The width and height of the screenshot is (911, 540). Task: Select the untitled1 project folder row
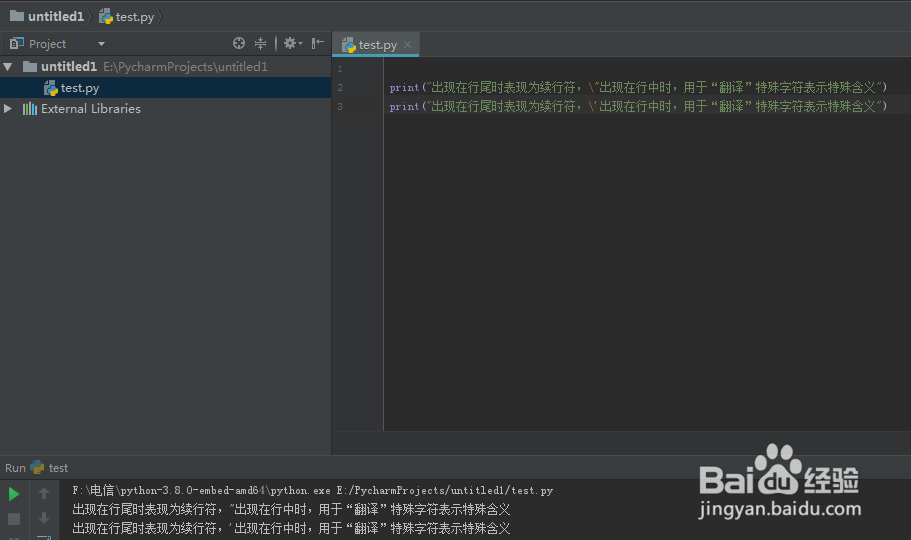[166, 67]
